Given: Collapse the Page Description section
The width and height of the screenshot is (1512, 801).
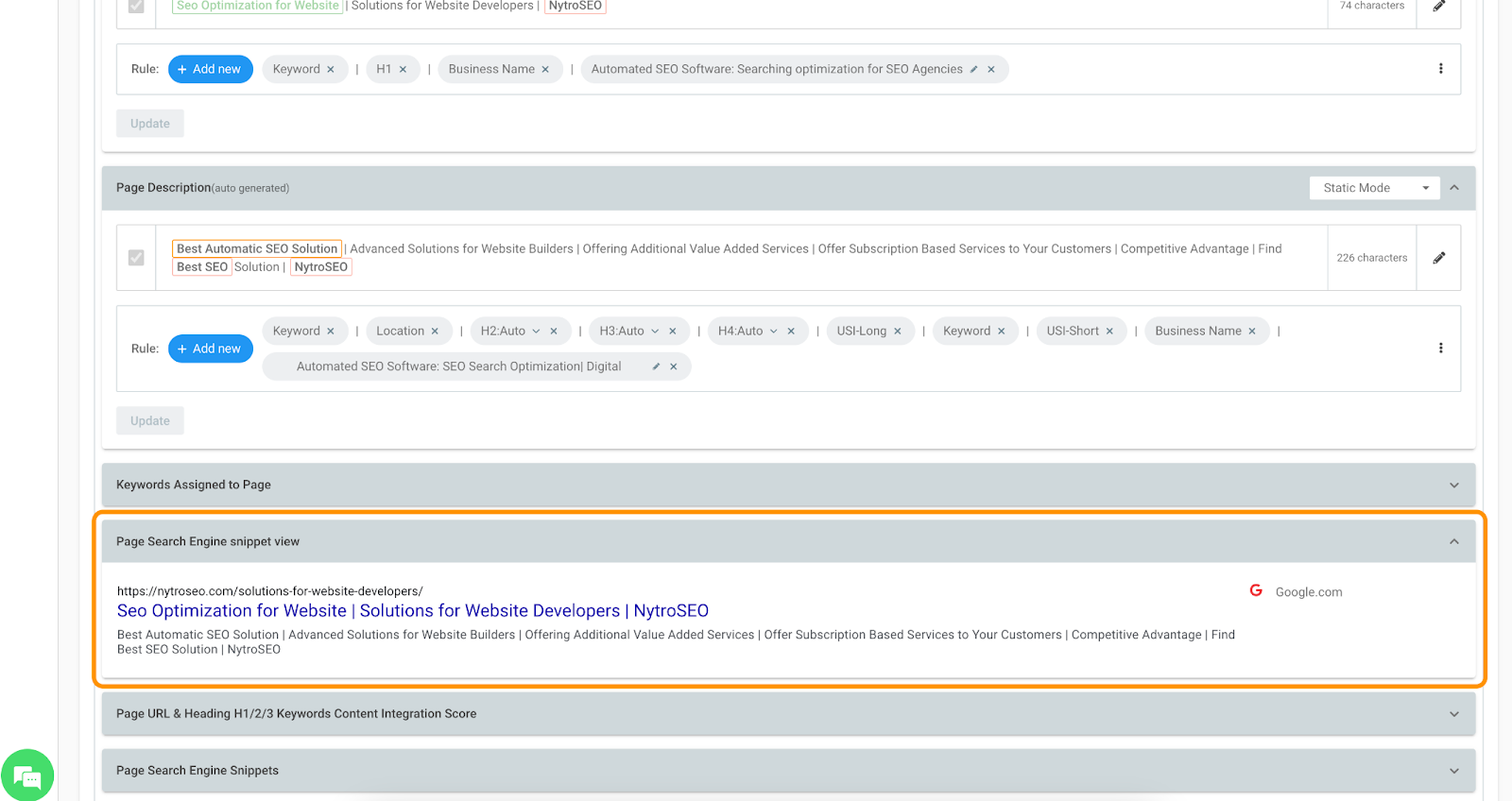Looking at the screenshot, I should [1454, 188].
